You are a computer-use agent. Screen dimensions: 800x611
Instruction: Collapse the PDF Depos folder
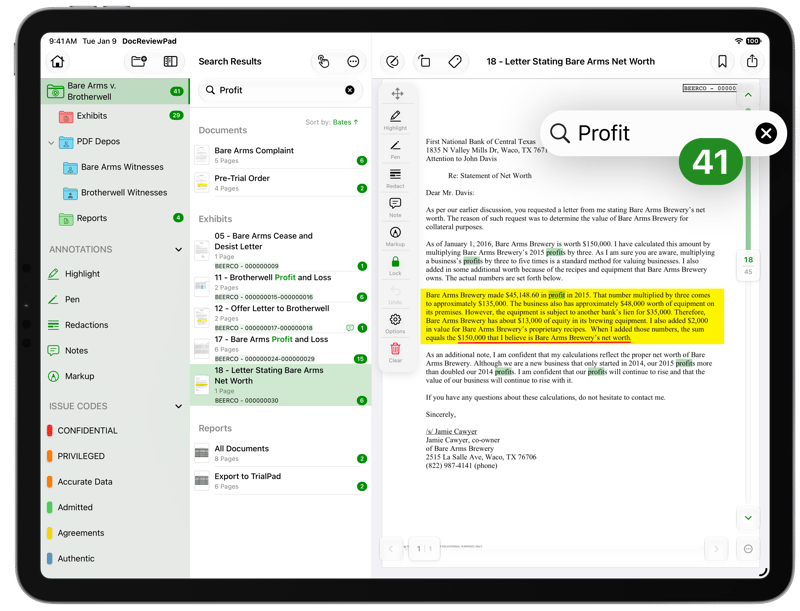(x=51, y=142)
